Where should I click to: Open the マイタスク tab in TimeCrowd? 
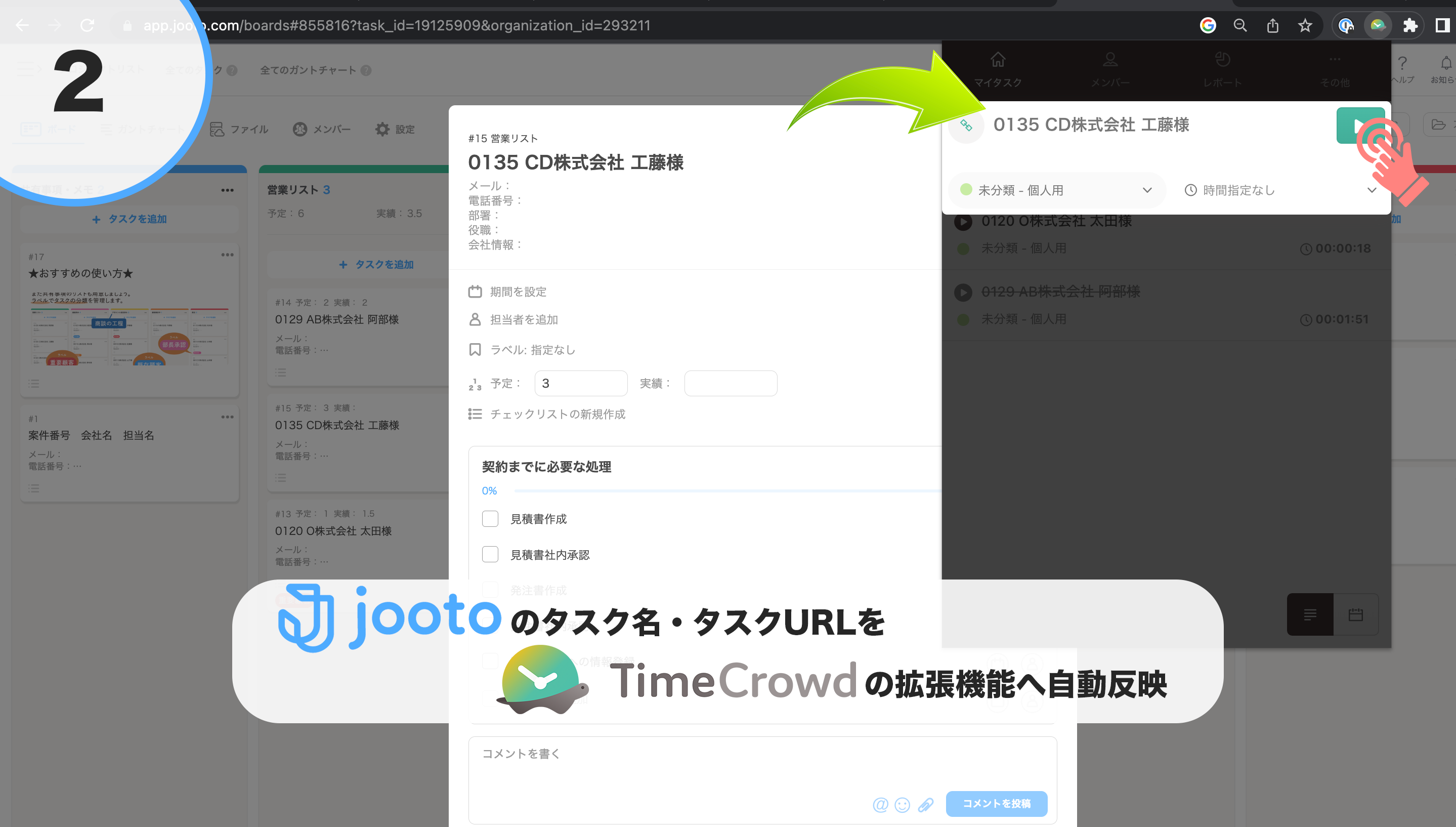tap(998, 70)
